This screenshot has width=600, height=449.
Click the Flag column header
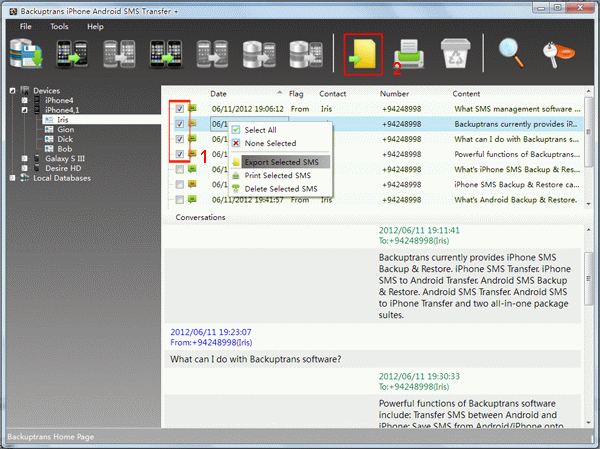(x=296, y=94)
